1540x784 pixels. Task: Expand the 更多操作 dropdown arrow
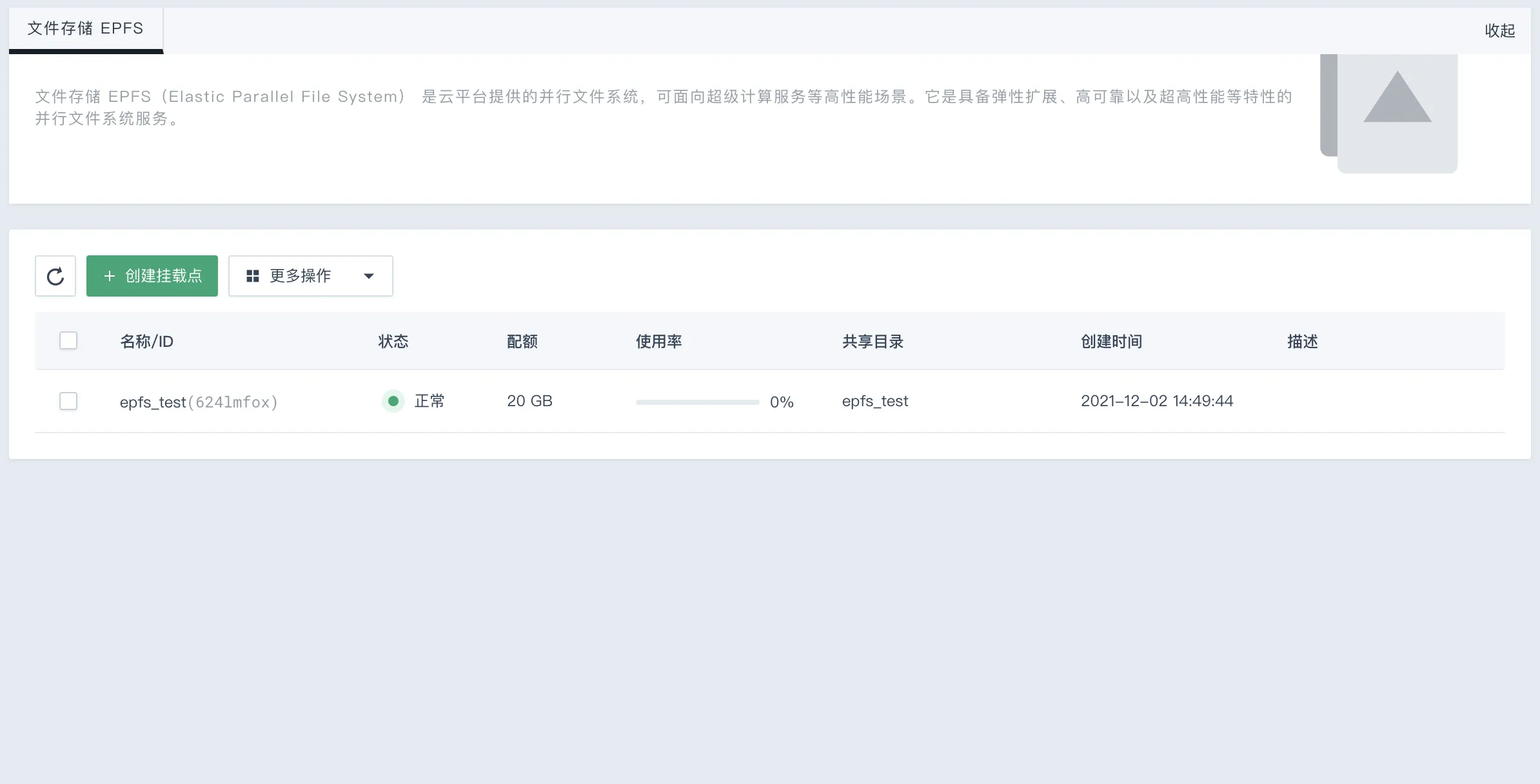pos(369,276)
